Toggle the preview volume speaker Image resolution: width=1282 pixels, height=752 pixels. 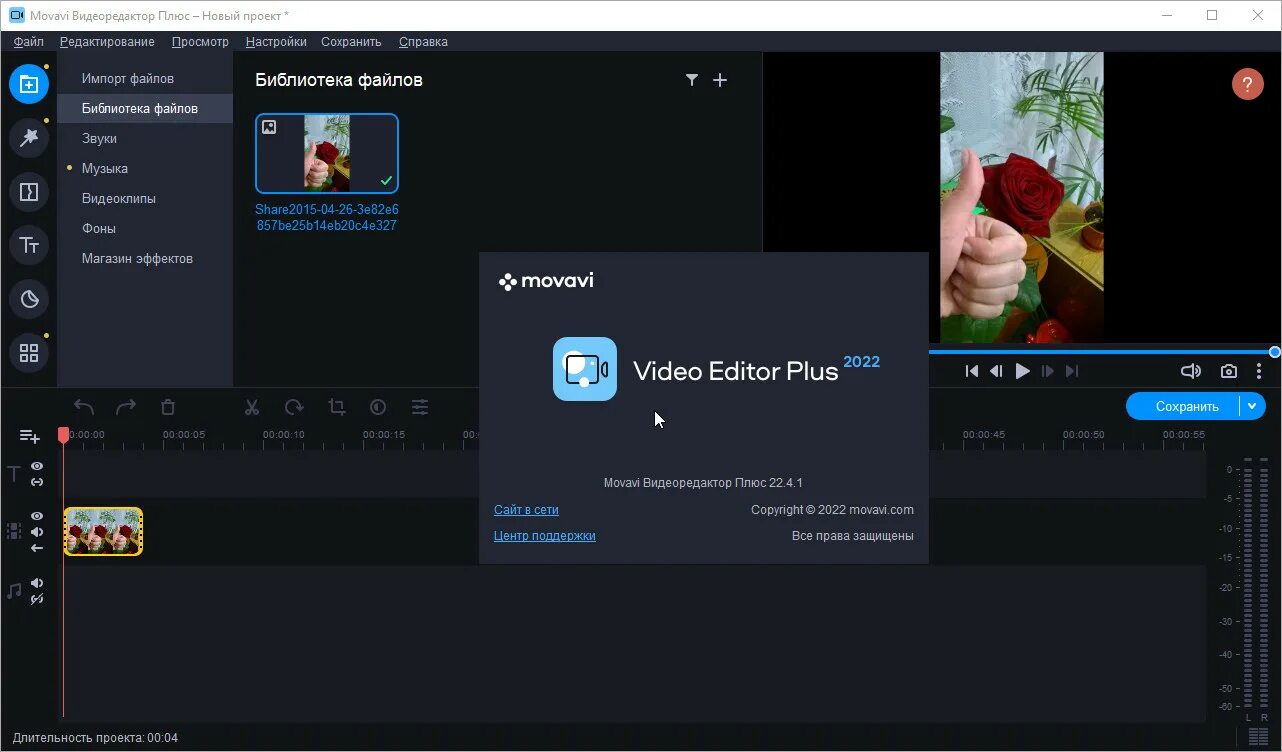tap(1191, 371)
